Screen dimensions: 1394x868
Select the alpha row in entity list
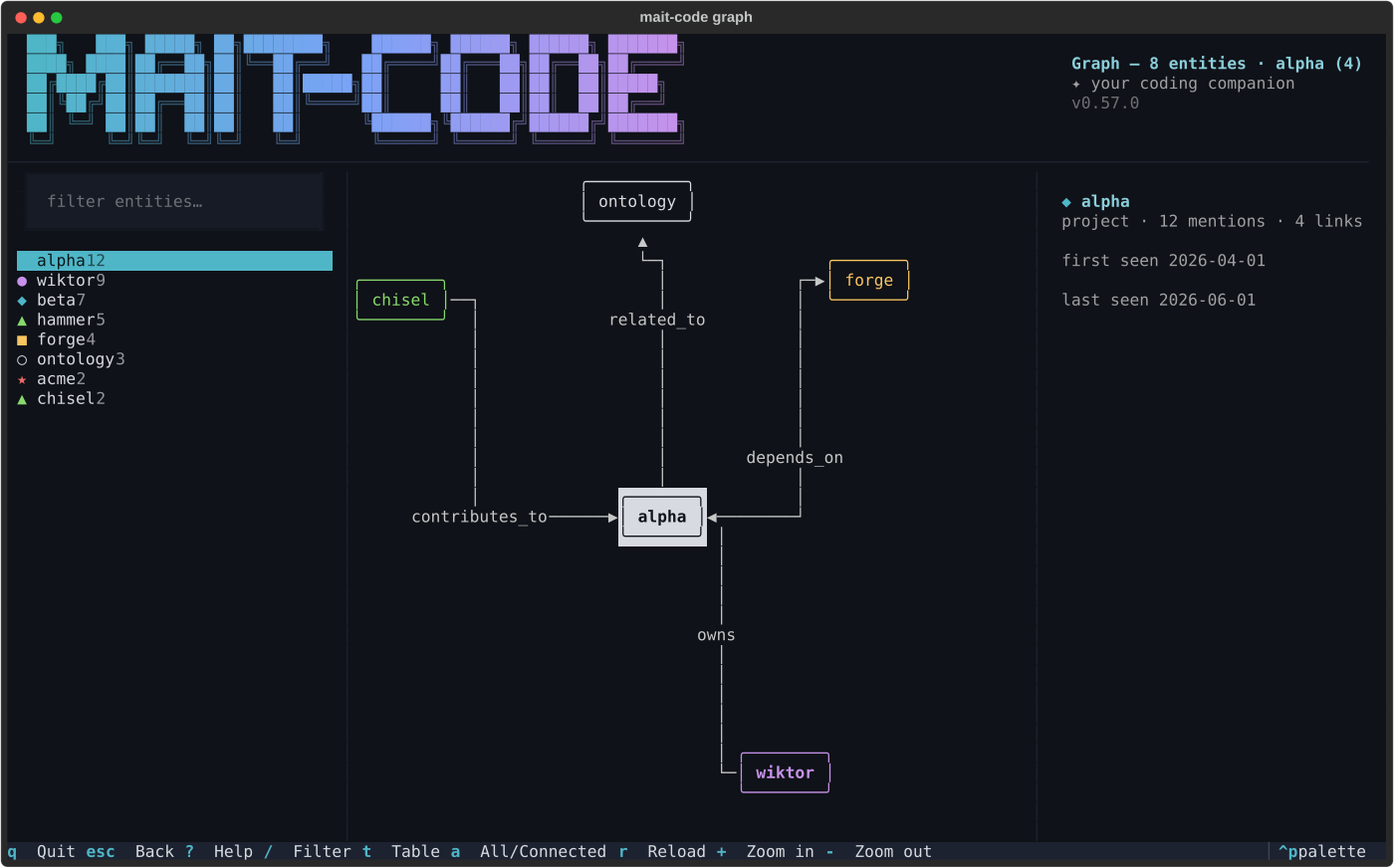[174, 261]
